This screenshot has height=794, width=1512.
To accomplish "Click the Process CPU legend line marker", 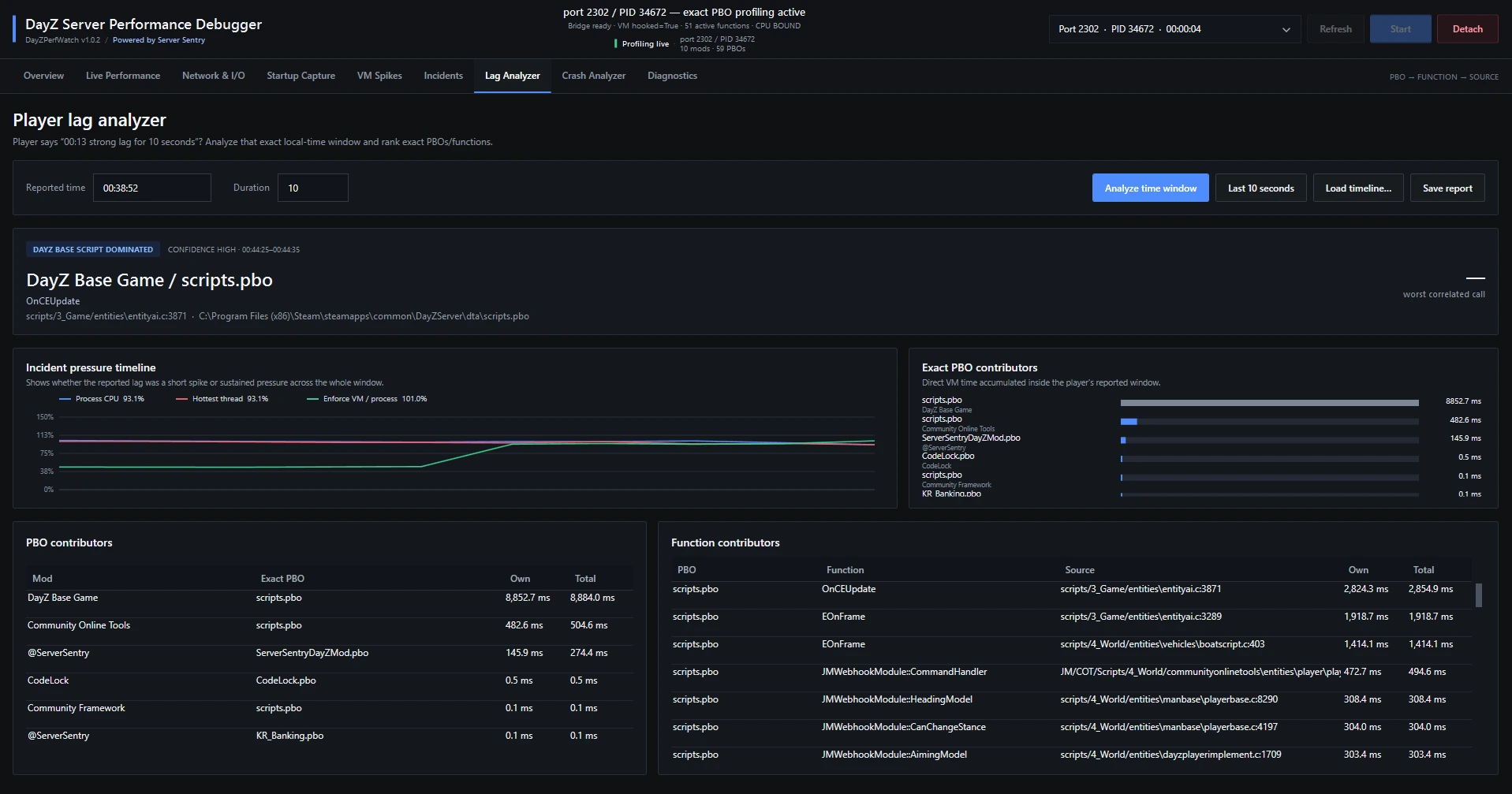I will click(x=65, y=399).
